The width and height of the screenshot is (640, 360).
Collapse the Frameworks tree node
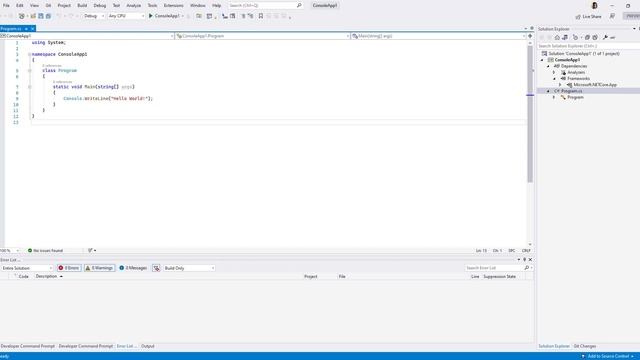click(554, 78)
